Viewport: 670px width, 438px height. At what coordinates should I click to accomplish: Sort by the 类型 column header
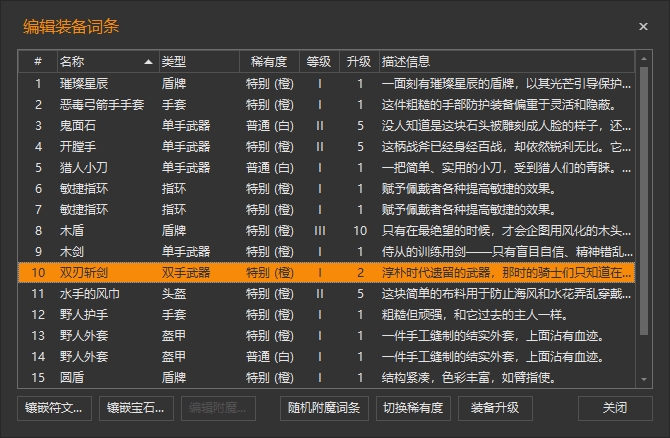pyautogui.click(x=199, y=62)
